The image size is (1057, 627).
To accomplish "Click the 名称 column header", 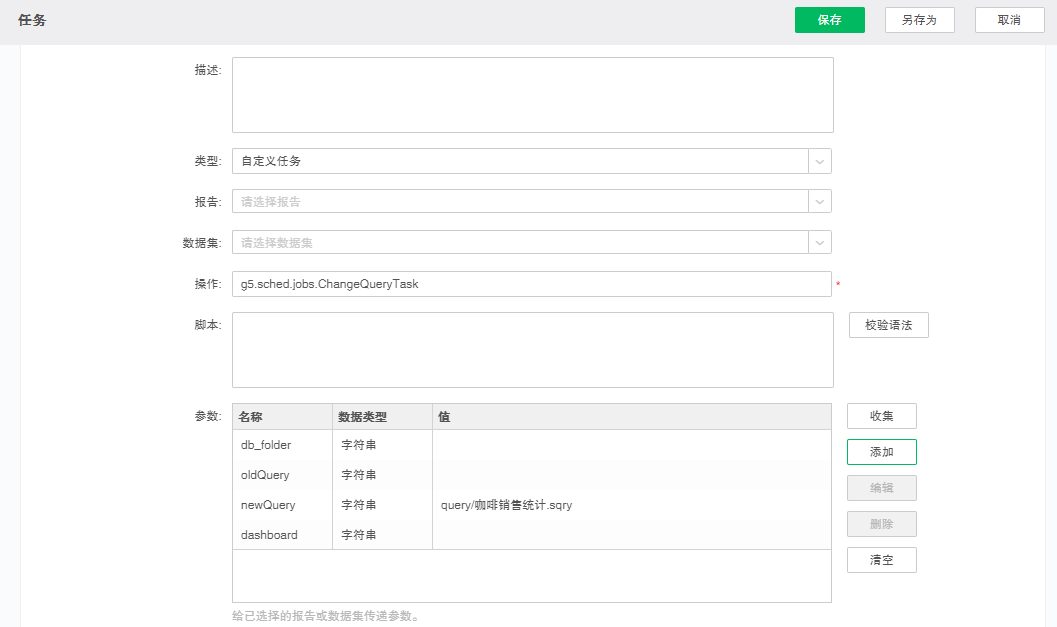I will [x=282, y=417].
